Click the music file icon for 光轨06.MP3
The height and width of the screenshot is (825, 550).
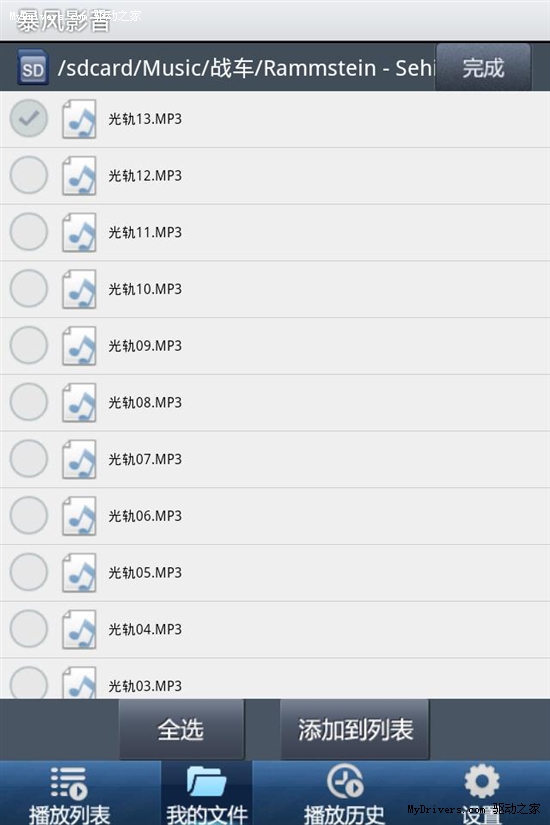[79, 516]
